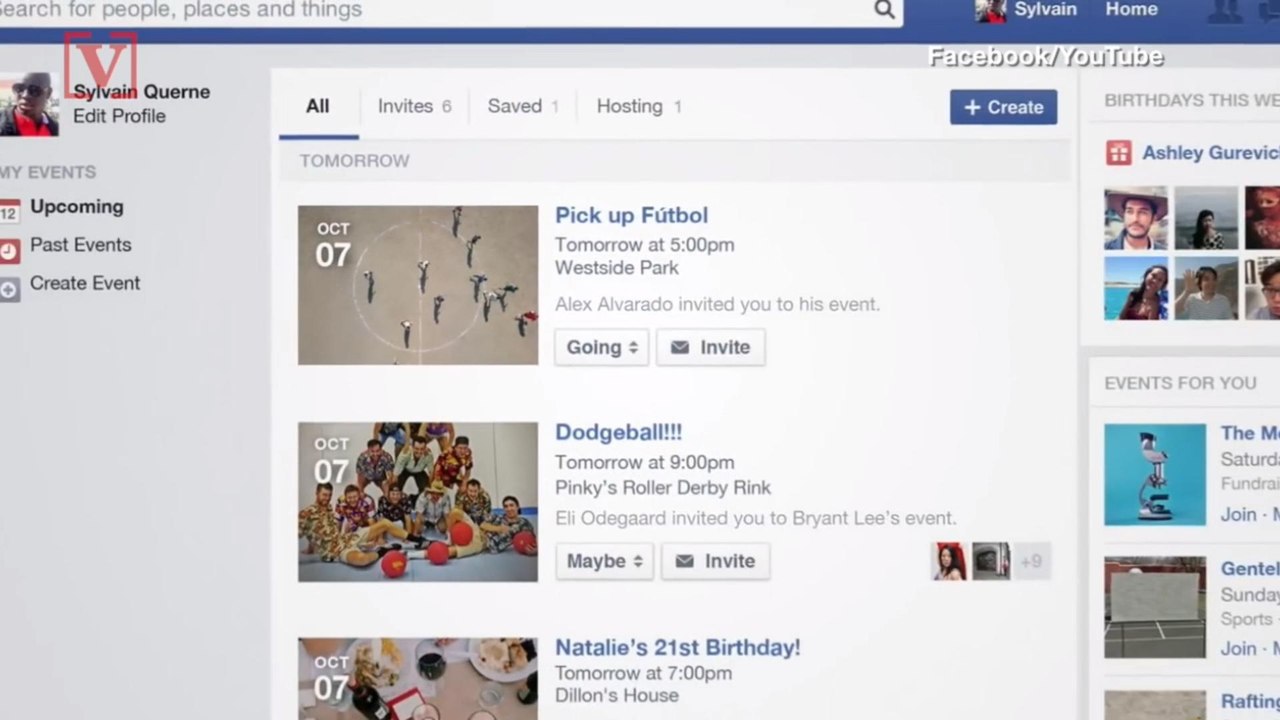Open the Going dropdown for Pick up Fútbol
Image resolution: width=1280 pixels, height=720 pixels.
[x=602, y=347]
